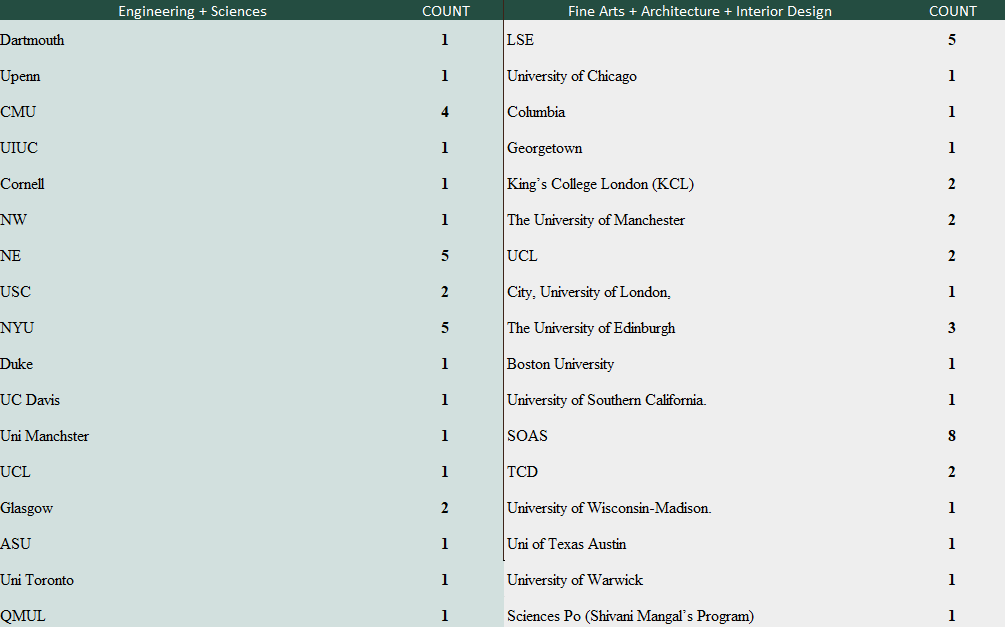Select the count value 2 in the KCL row
This screenshot has height=627, width=1005.
pos(952,184)
